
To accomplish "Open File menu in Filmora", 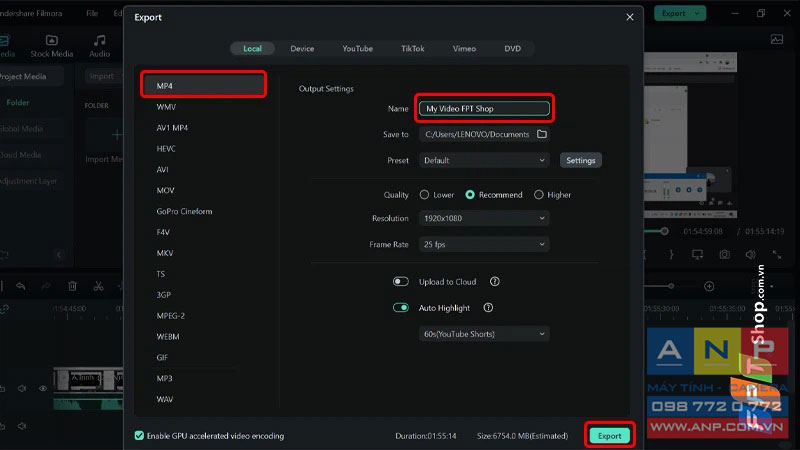I will pyautogui.click(x=92, y=13).
